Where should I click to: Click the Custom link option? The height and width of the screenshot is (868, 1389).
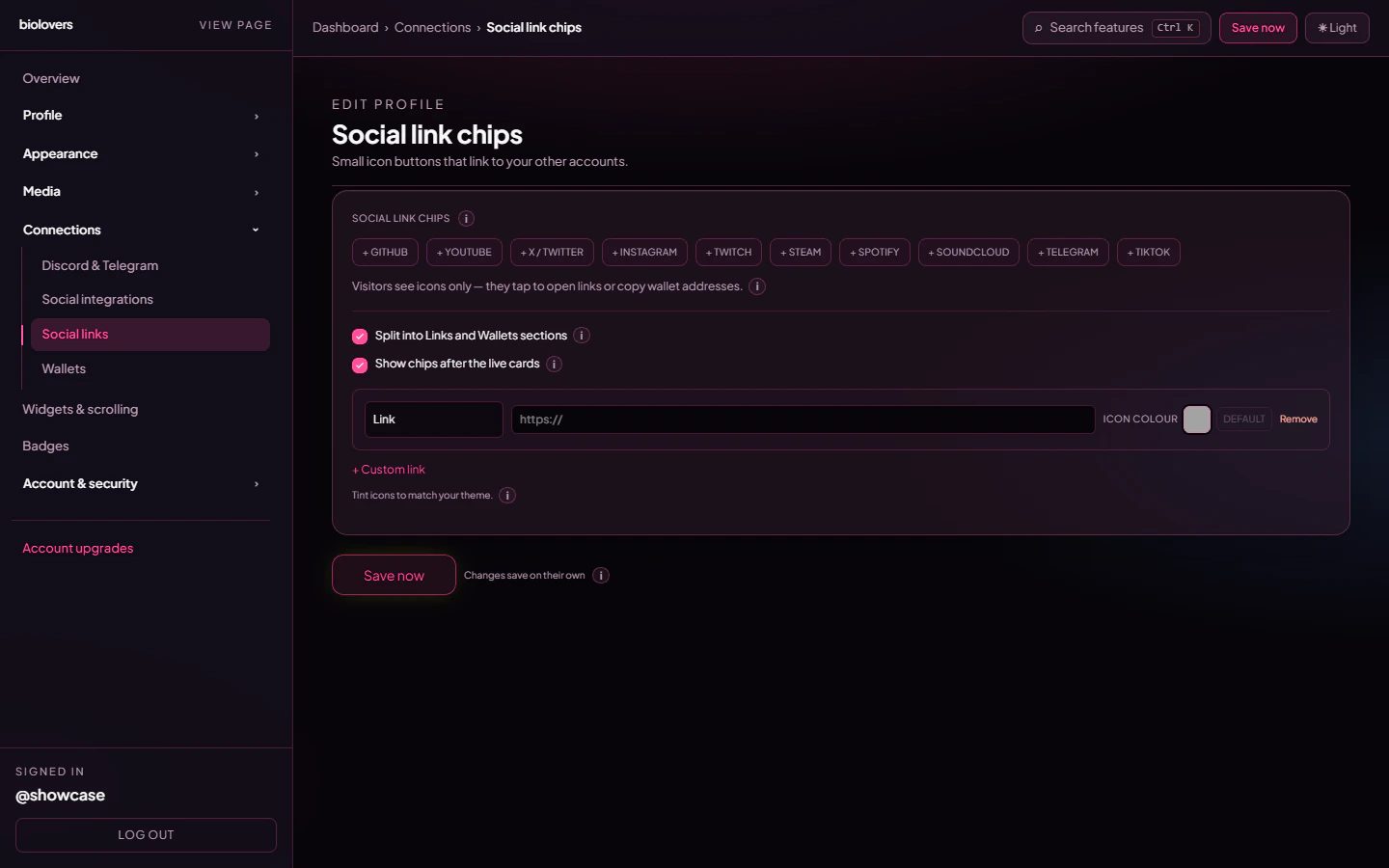(x=388, y=469)
